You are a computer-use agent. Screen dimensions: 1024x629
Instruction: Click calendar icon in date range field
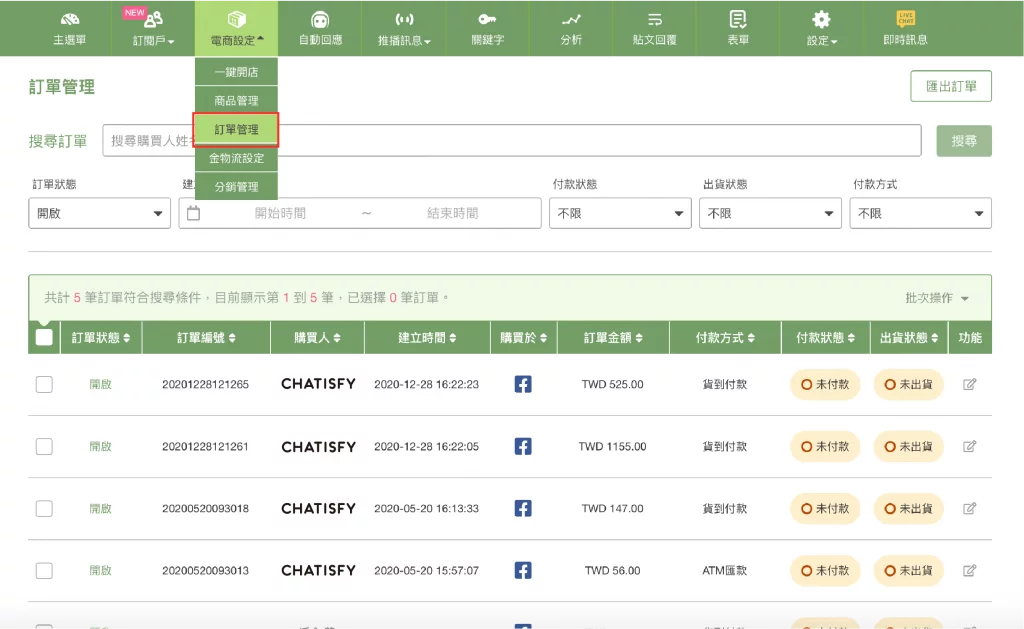click(x=193, y=213)
